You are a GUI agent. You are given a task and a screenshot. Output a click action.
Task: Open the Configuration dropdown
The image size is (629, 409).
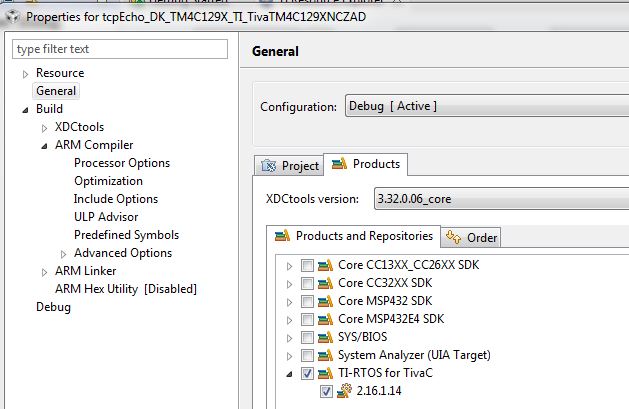[487, 106]
